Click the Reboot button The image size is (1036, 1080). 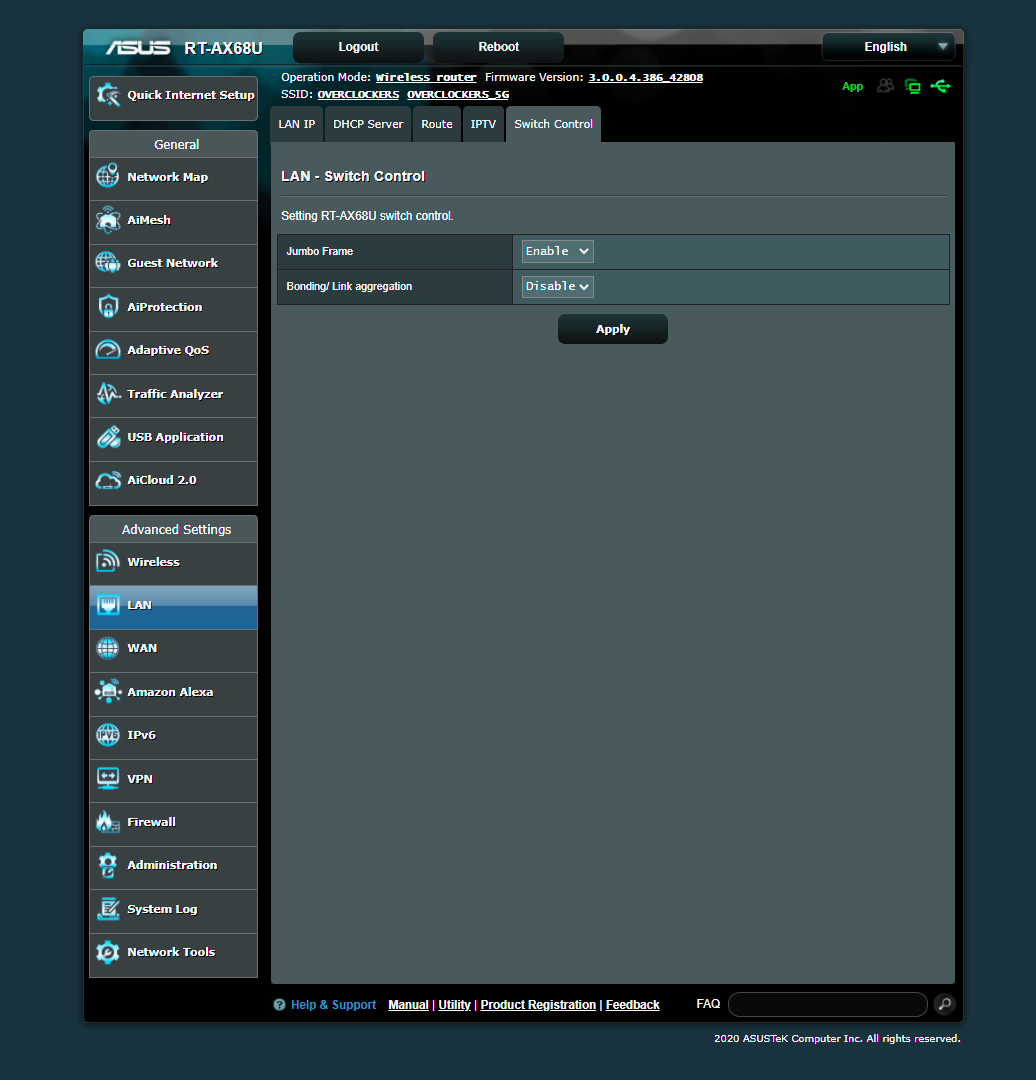point(499,47)
